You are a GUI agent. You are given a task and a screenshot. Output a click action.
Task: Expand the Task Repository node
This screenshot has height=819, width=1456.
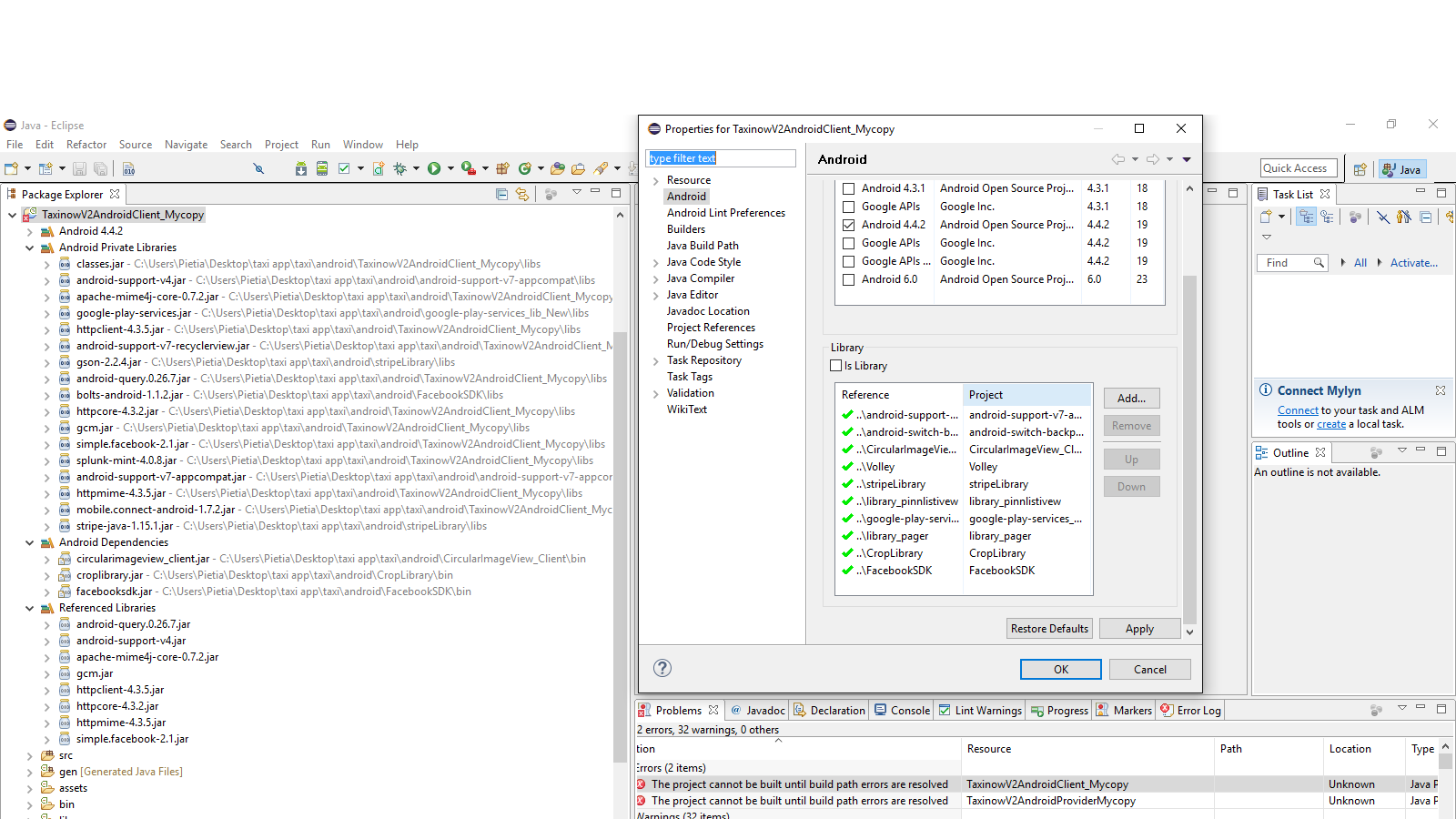[x=655, y=361]
